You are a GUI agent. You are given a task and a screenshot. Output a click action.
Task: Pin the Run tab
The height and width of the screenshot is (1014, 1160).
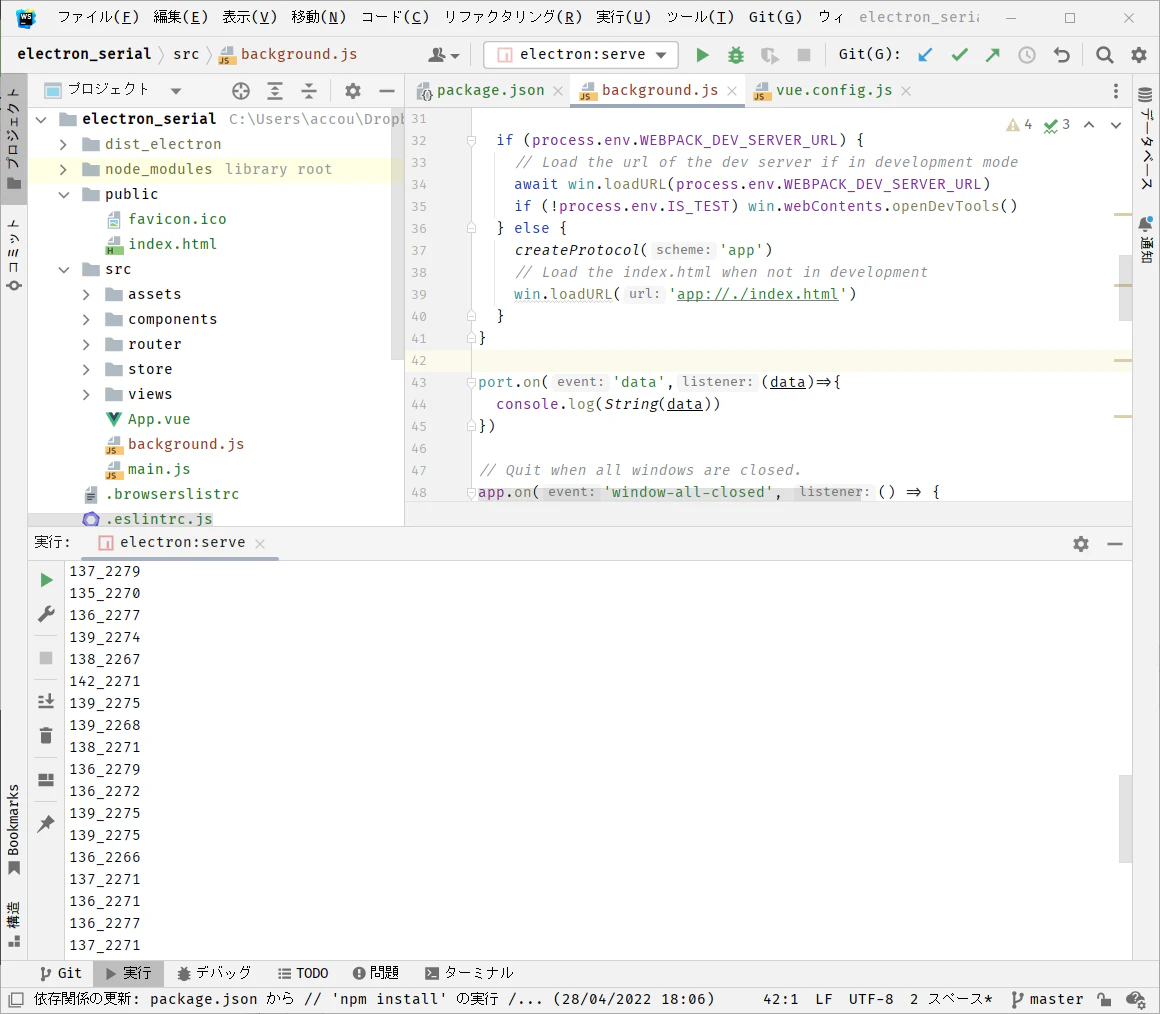coord(46,823)
